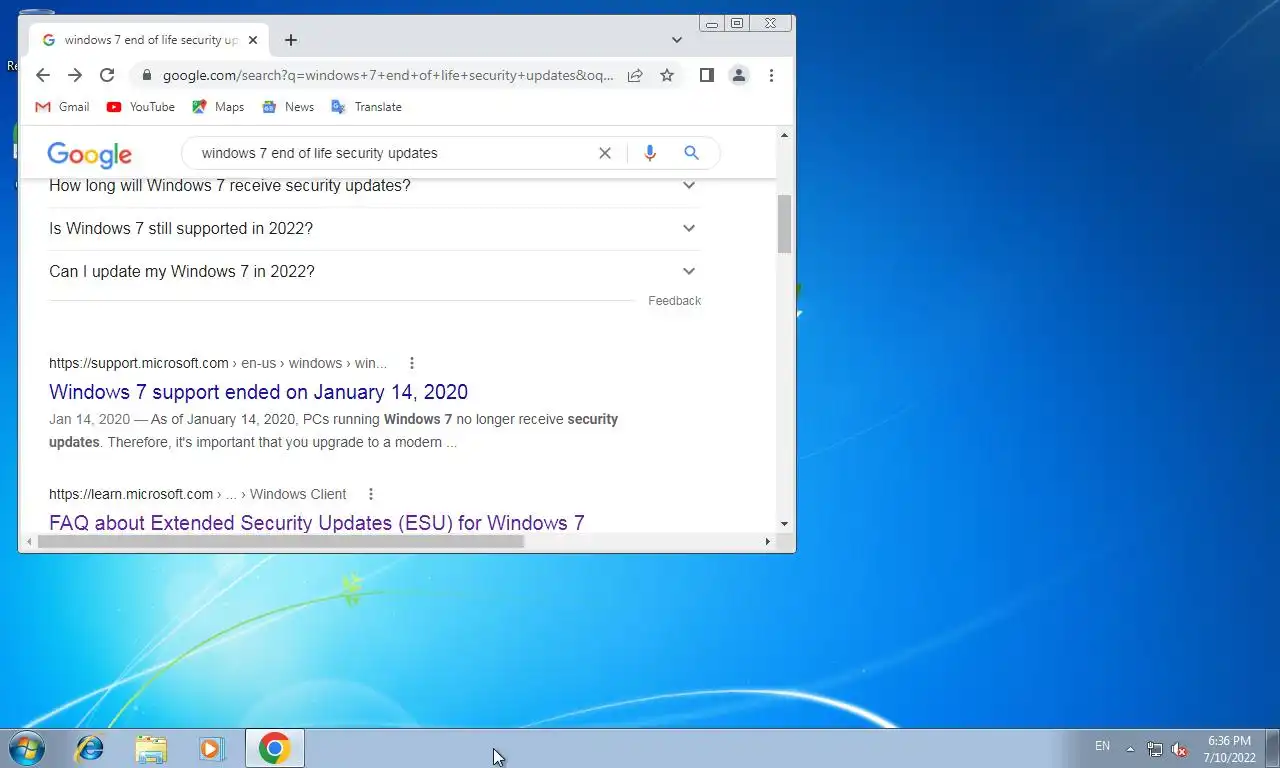
Task: Submit search with the magnifier icon
Action: click(691, 153)
